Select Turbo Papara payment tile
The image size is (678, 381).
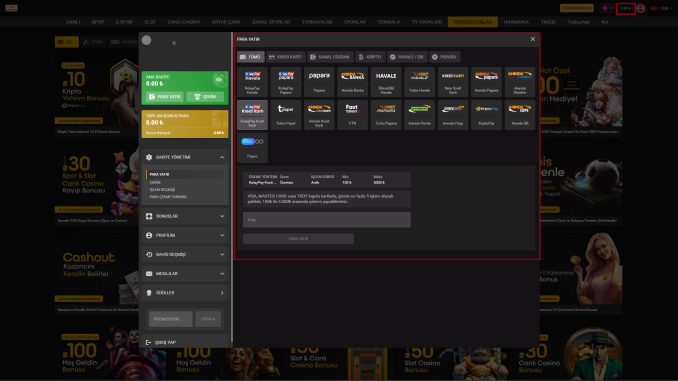click(x=386, y=115)
